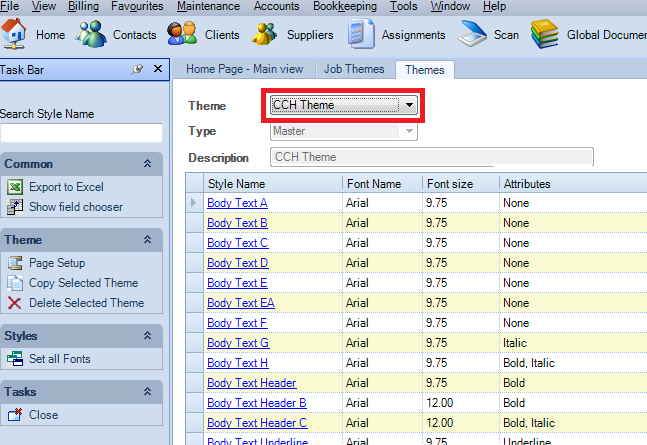This screenshot has width=647, height=445.
Task: Switch to Home Page - Main view tab
Action: click(244, 69)
